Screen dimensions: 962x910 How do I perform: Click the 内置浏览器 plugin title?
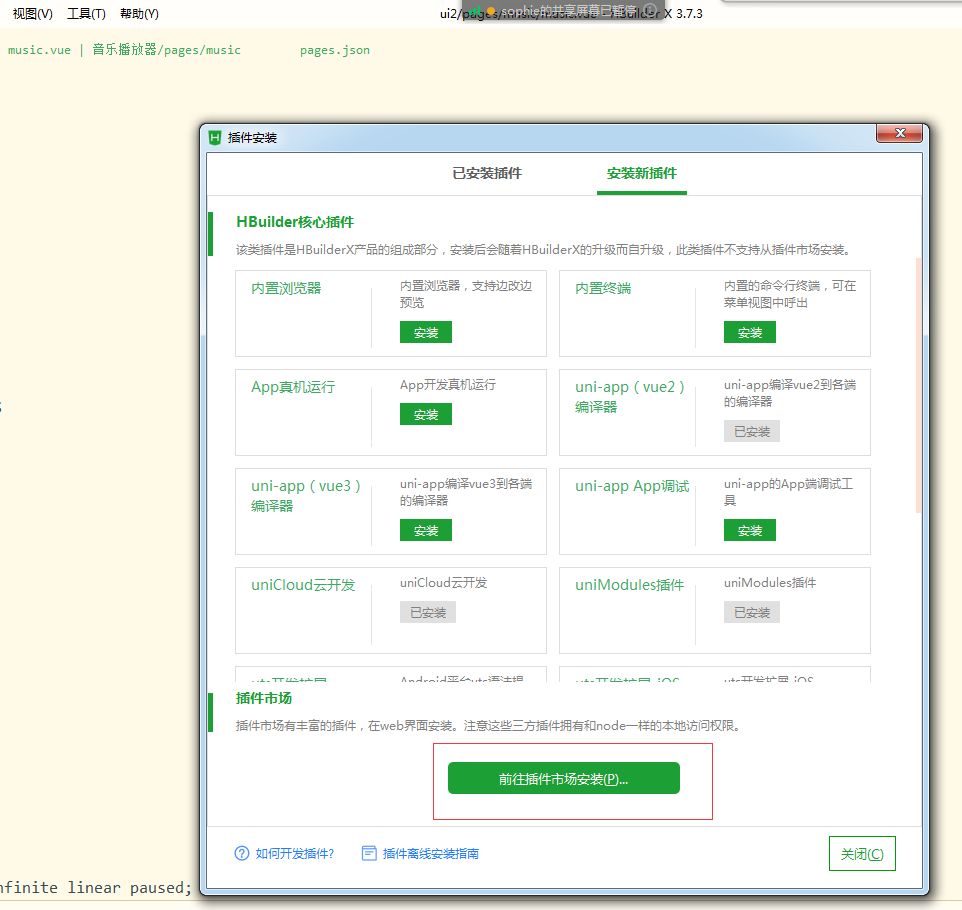tap(286, 288)
